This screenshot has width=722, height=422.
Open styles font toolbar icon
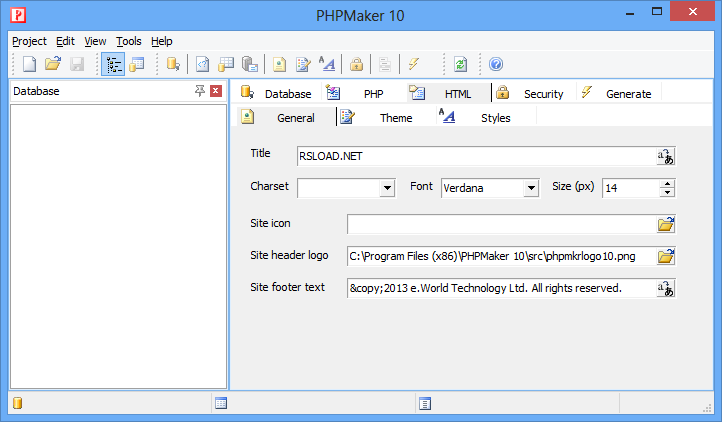(327, 64)
